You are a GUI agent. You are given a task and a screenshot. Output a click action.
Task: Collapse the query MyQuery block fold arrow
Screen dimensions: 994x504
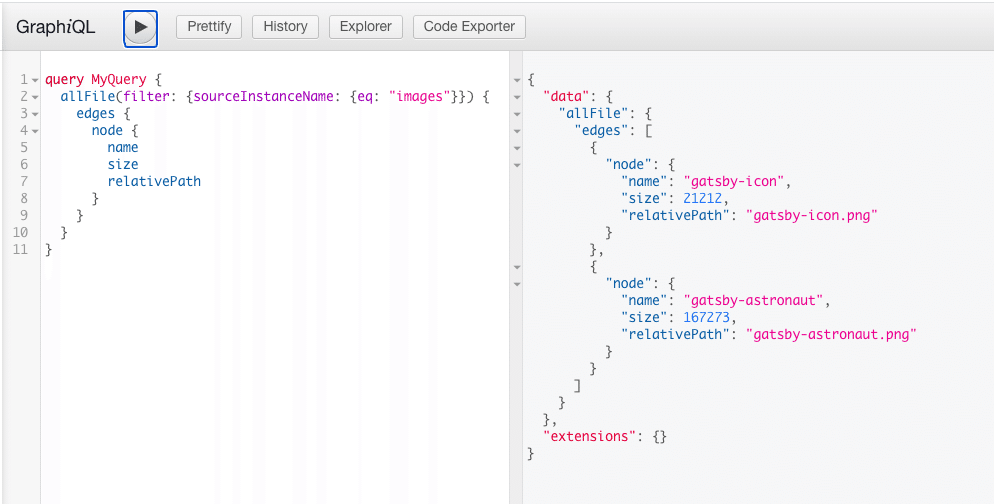point(35,79)
